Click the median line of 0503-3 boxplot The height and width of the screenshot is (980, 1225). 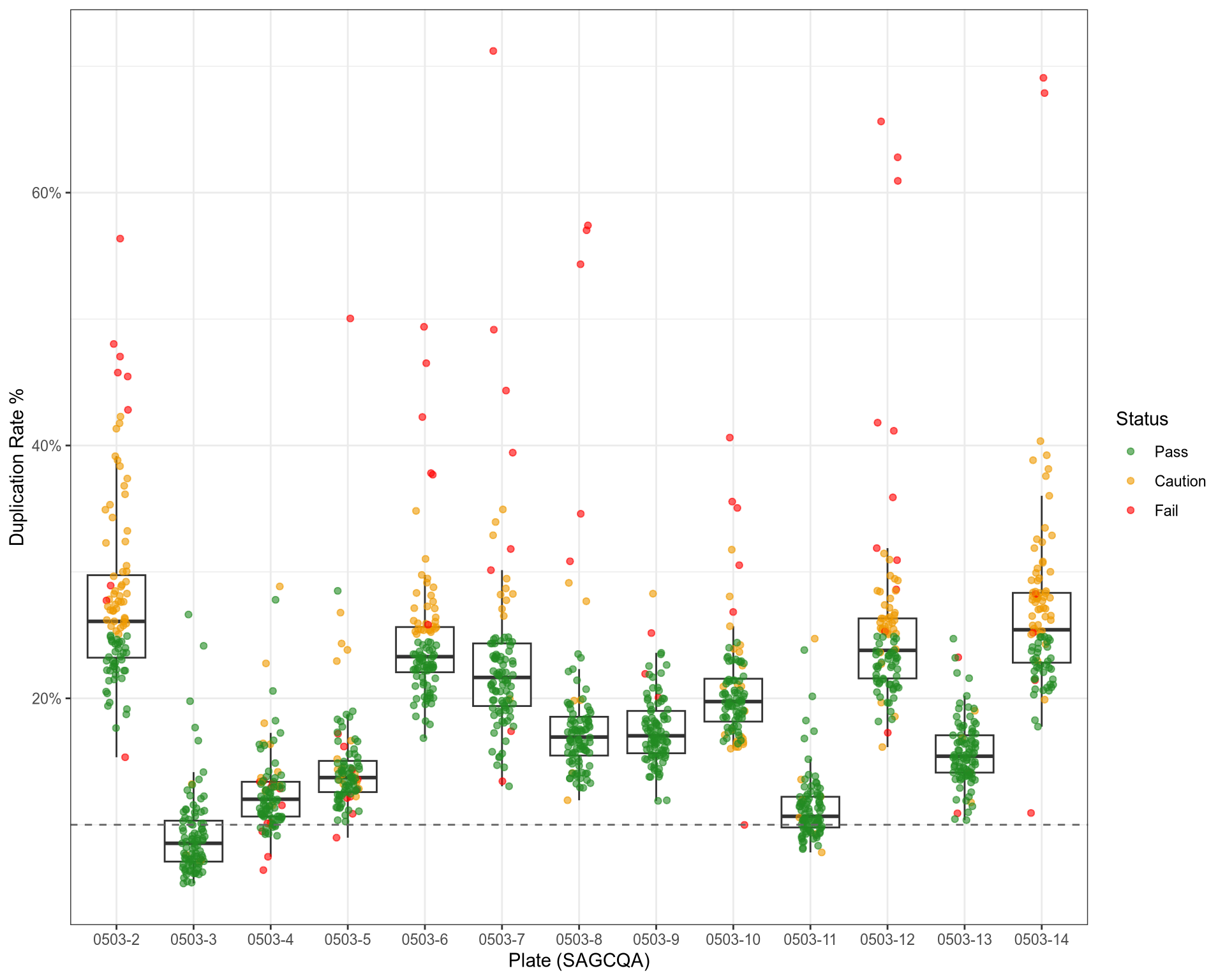coord(193,843)
